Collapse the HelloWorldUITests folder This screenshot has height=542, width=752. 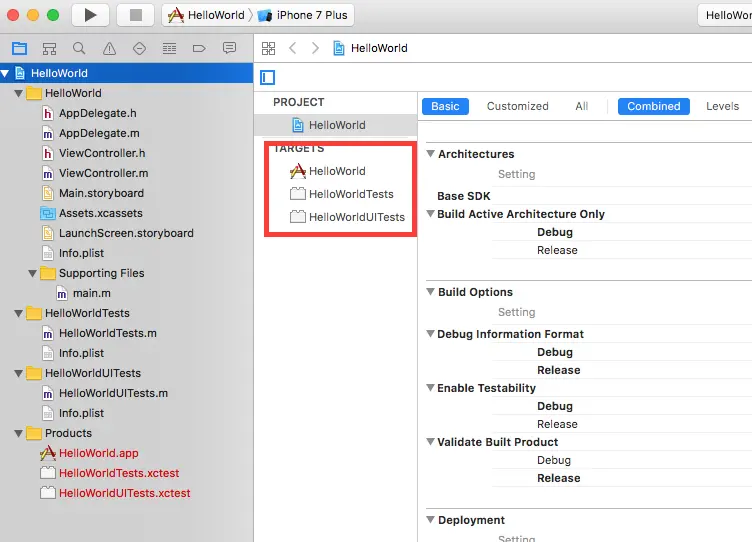[x=19, y=374]
